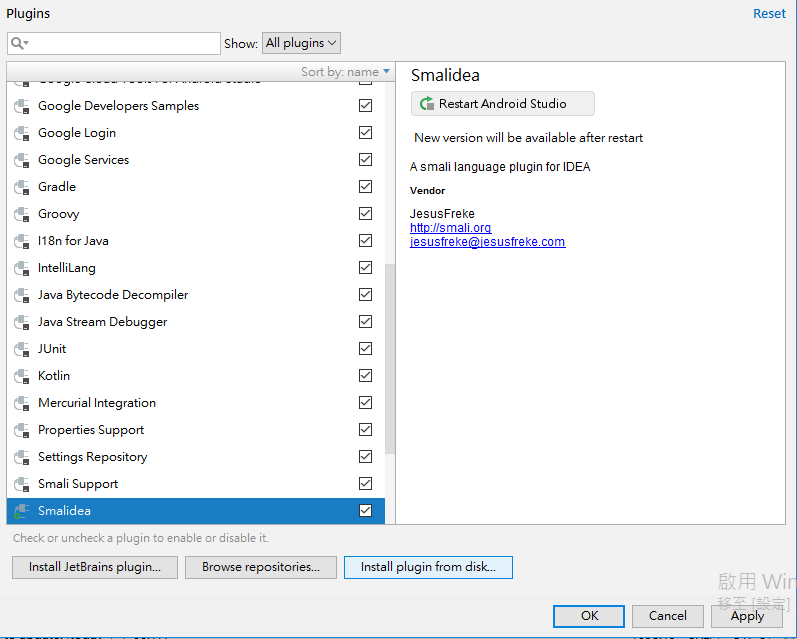Uncheck the JUnit plugin checkbox

coord(365,348)
